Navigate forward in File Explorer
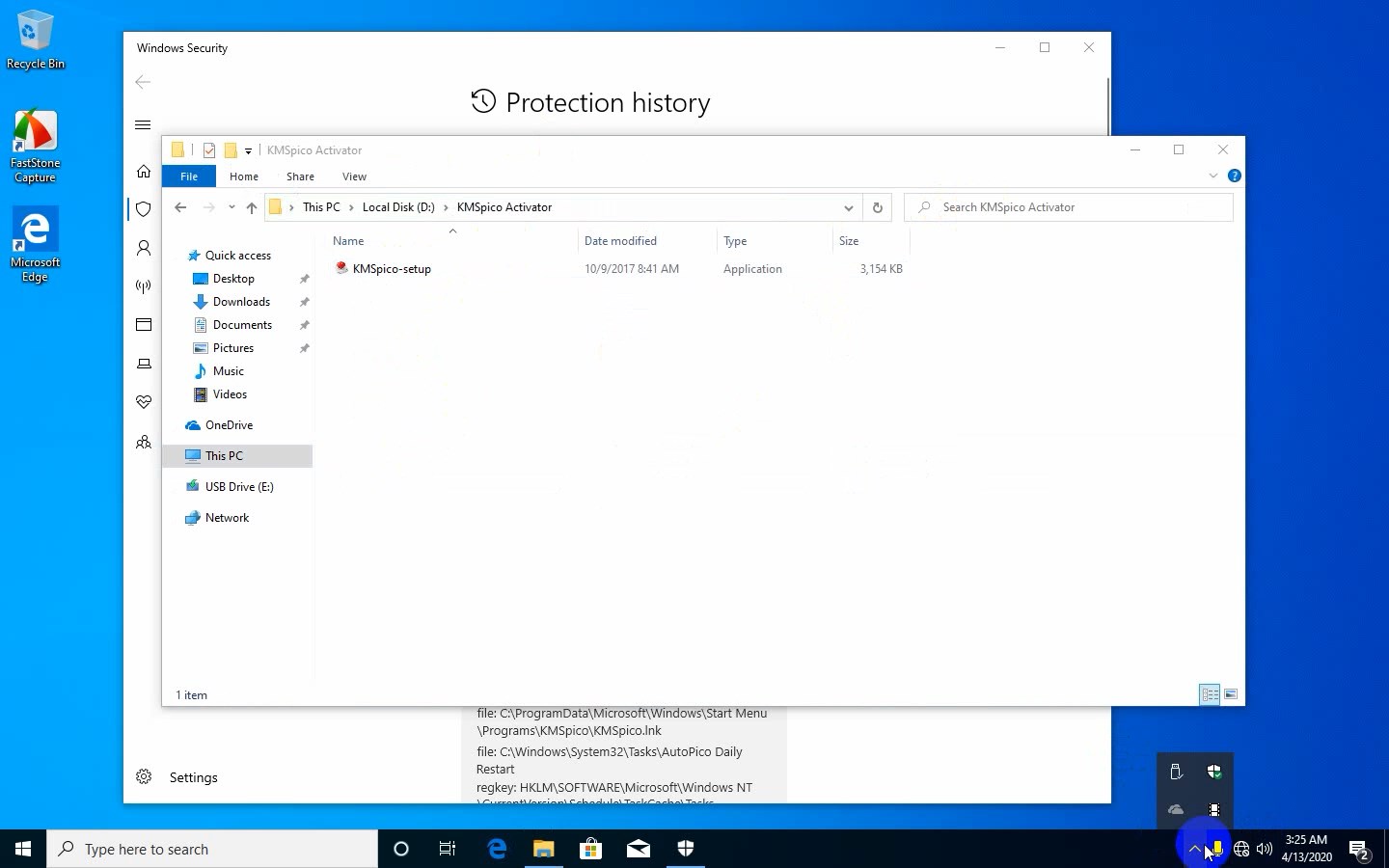1389x868 pixels. coord(208,207)
